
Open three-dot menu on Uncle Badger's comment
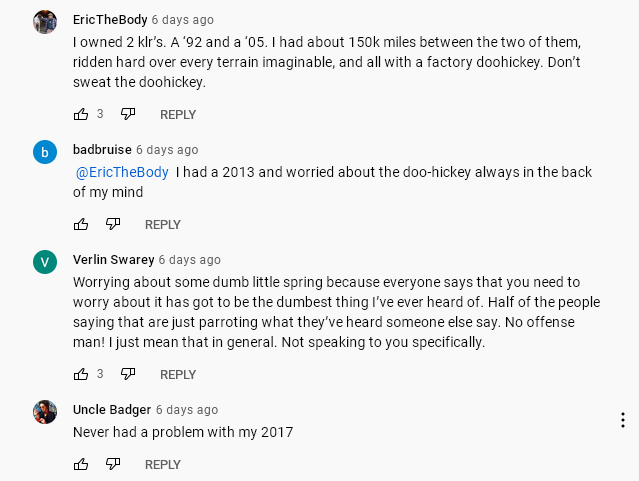[623, 420]
